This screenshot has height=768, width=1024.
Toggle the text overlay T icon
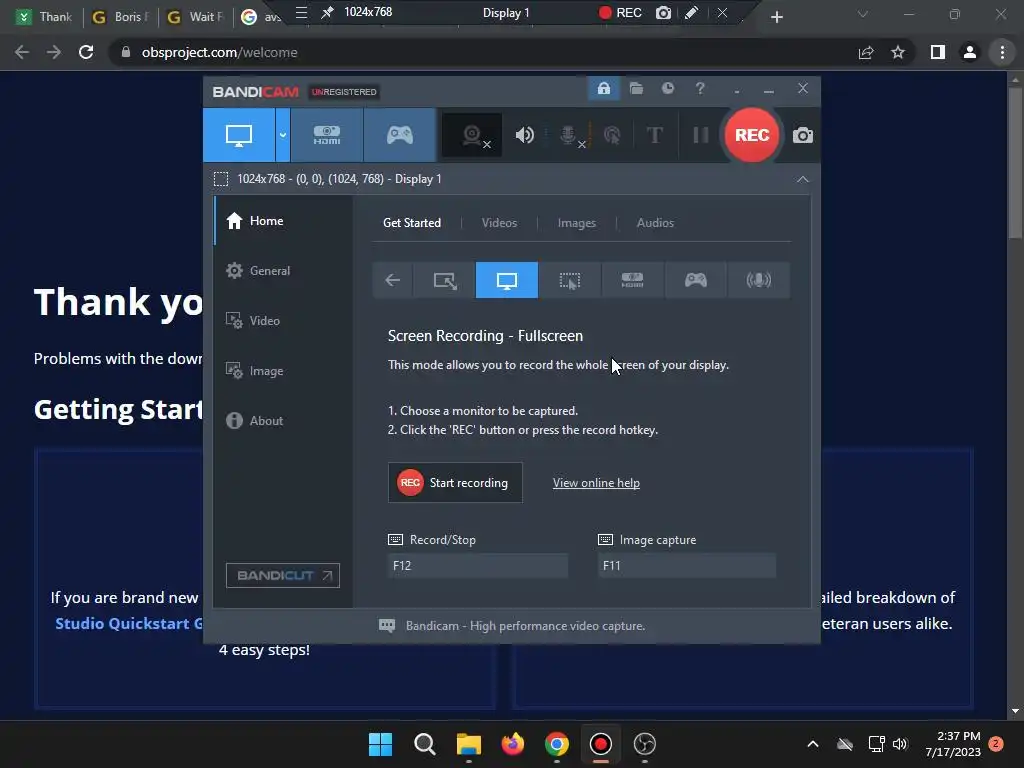point(654,135)
